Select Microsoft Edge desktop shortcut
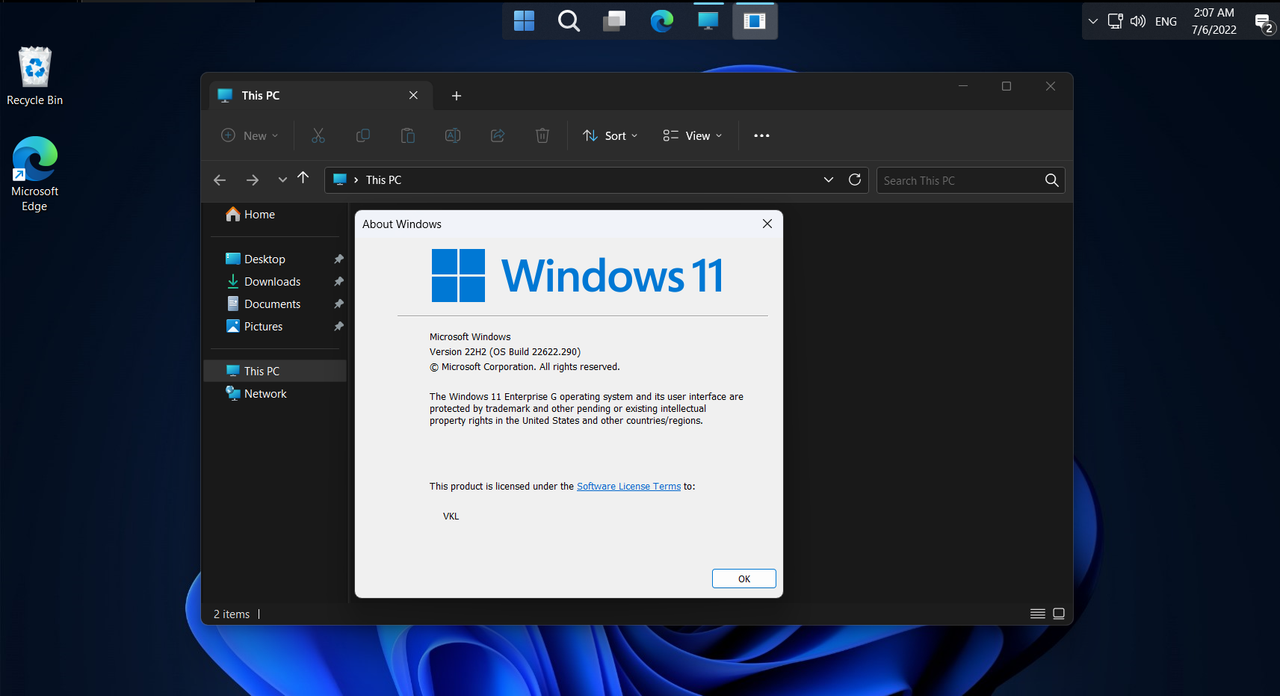 coord(35,175)
